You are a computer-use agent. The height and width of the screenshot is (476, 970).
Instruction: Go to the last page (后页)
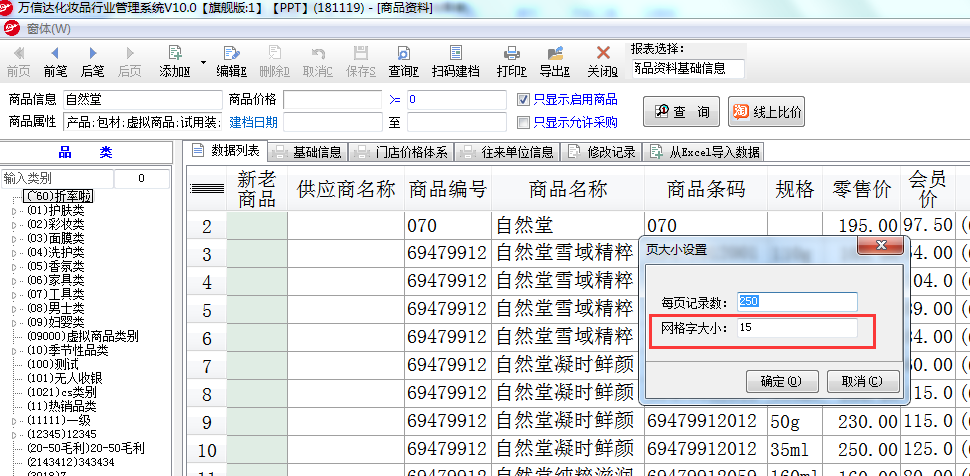coord(130,62)
